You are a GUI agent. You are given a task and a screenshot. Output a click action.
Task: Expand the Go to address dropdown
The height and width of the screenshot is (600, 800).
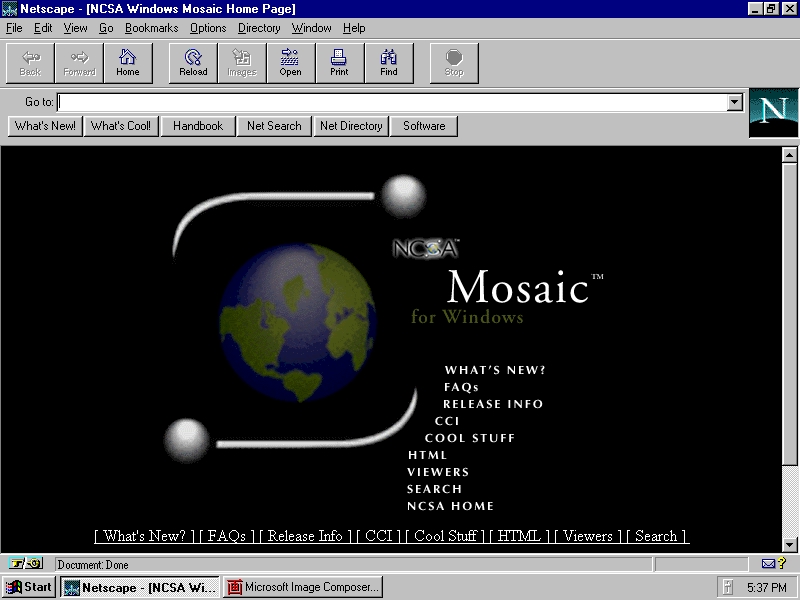point(734,103)
